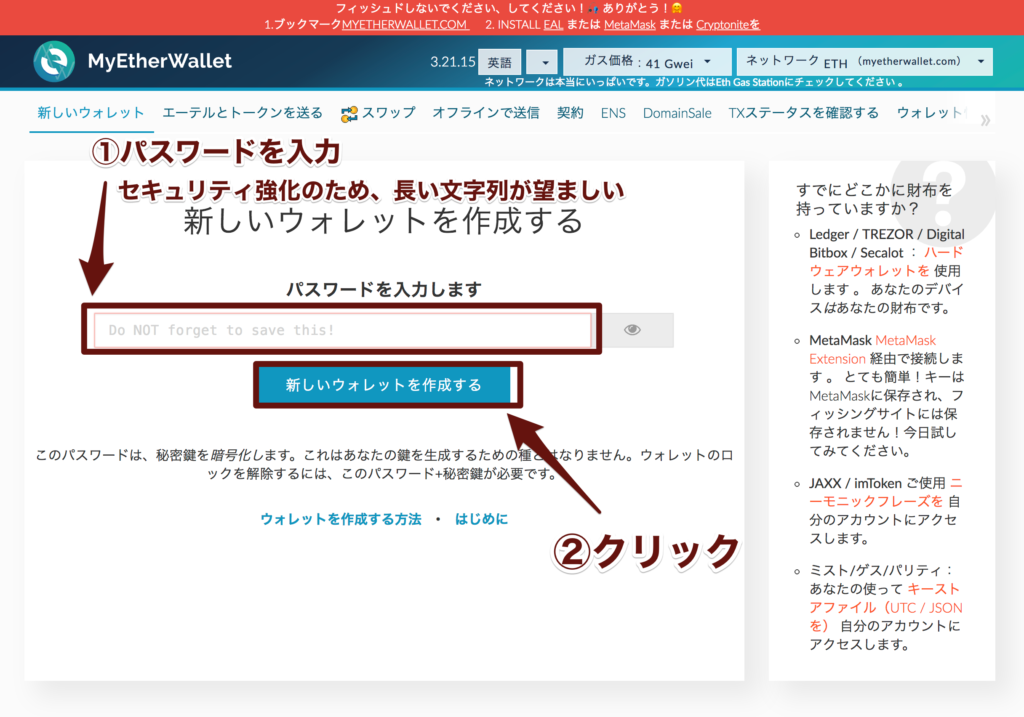The height and width of the screenshot is (717, 1024).
Task: Expand the ガス価格 41 Gwei dropdown
Action: (x=647, y=62)
